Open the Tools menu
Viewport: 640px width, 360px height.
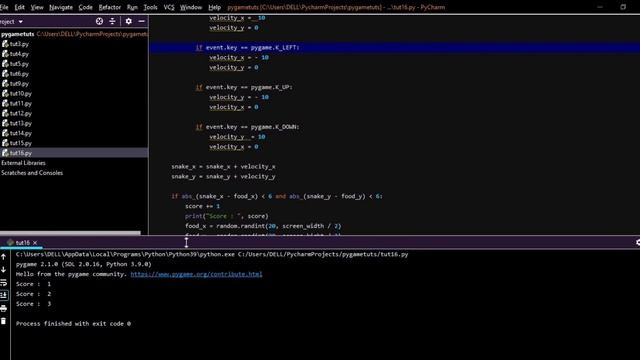coord(150,7)
